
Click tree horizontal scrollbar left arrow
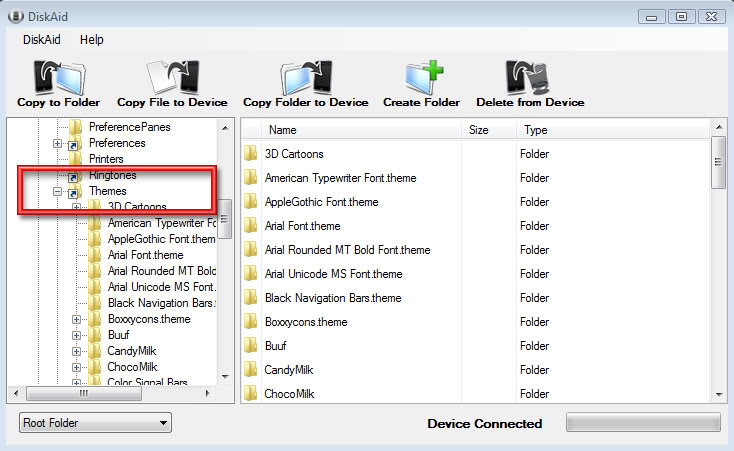[x=16, y=393]
